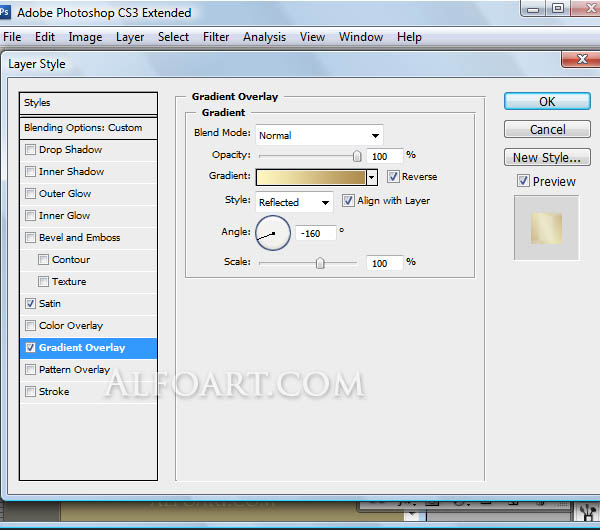
Task: Enable the Inner Shadow checkbox
Action: [30, 171]
